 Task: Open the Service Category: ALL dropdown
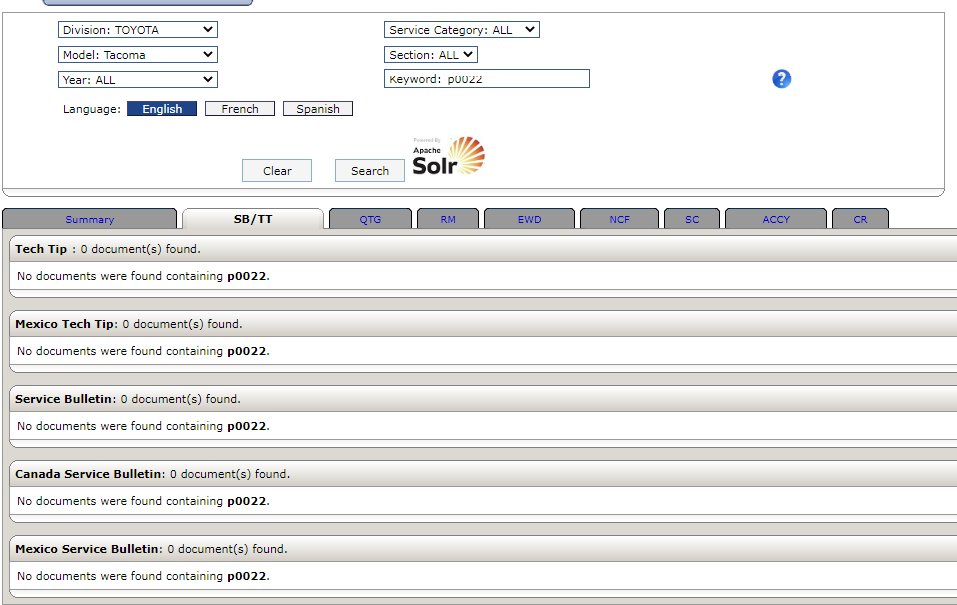pos(462,29)
